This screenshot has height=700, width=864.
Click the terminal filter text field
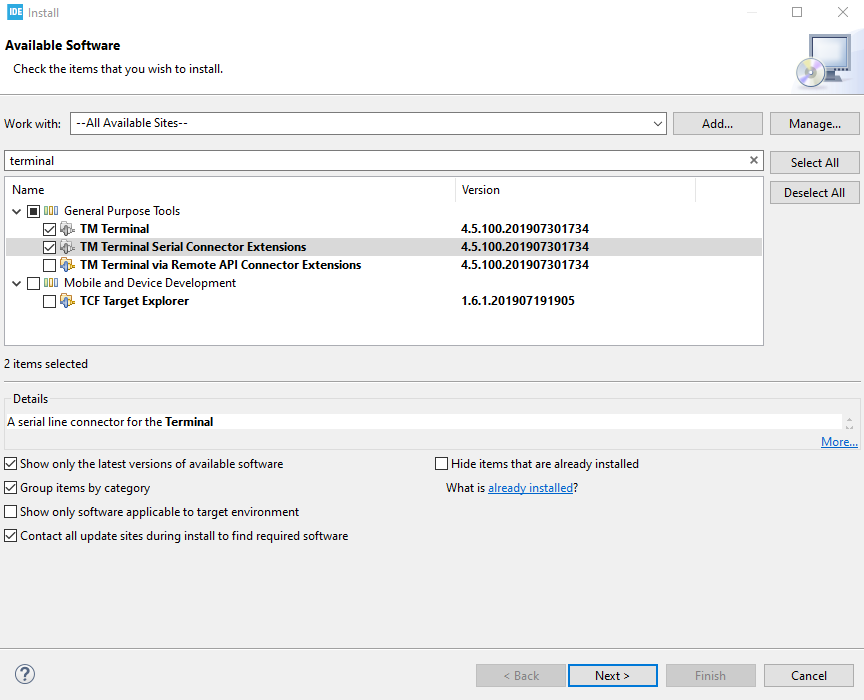(x=377, y=160)
